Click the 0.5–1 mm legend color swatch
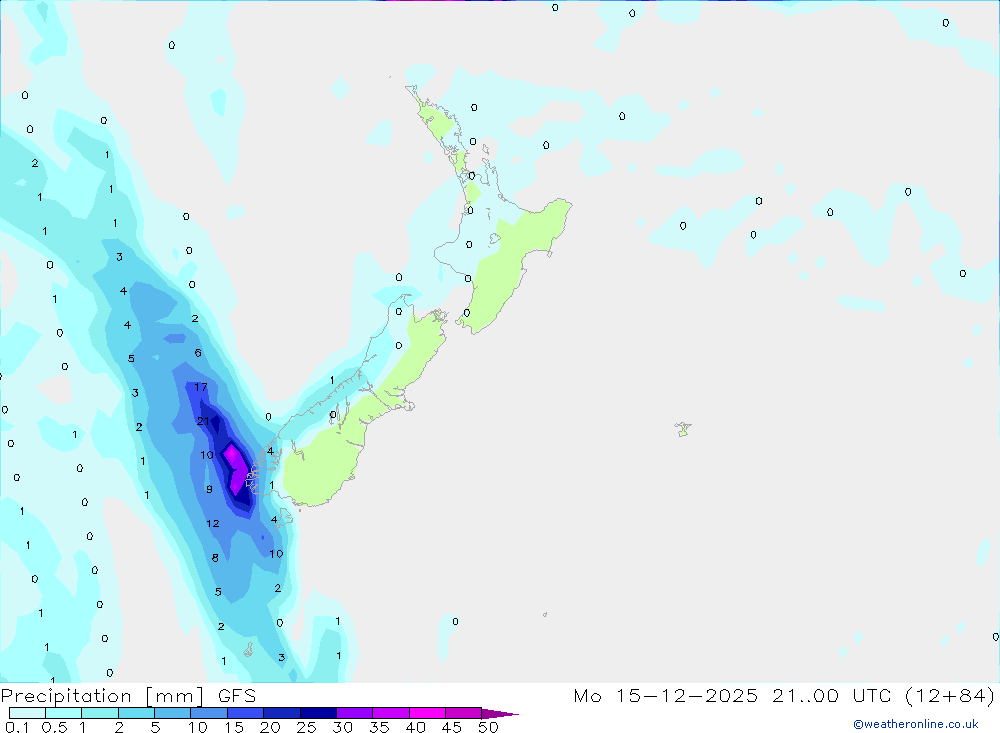1000x733 pixels. pyautogui.click(x=64, y=713)
